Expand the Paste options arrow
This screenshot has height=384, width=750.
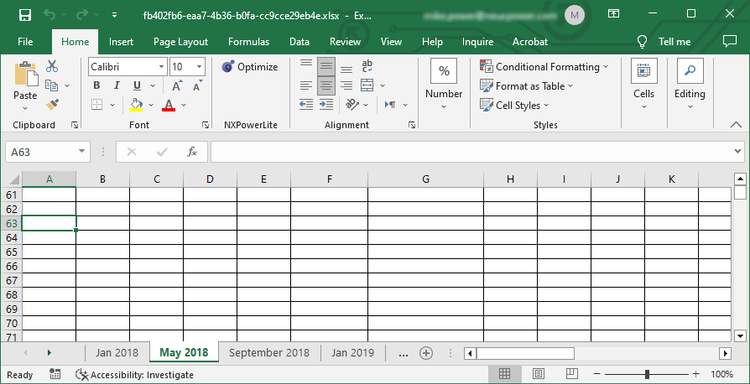click(x=25, y=109)
